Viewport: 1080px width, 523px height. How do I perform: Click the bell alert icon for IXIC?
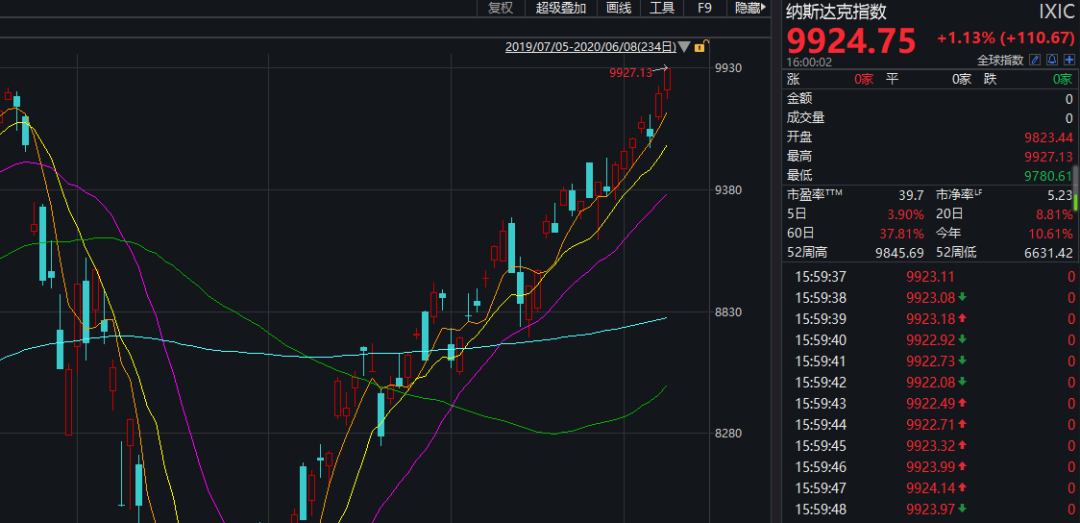coord(1053,60)
